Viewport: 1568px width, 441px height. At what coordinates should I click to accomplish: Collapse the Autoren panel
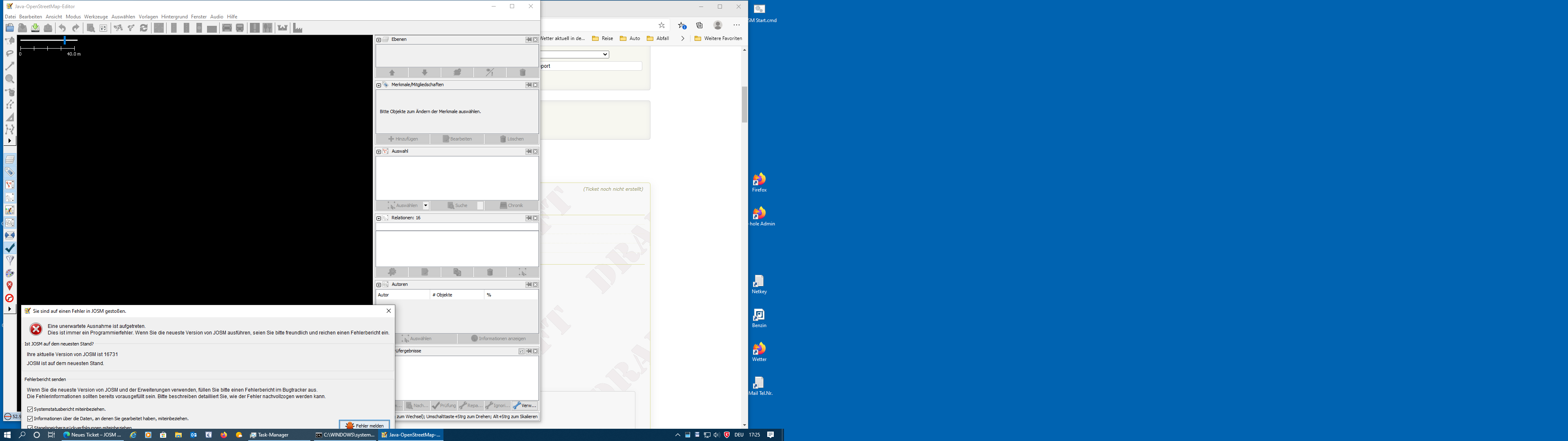379,285
